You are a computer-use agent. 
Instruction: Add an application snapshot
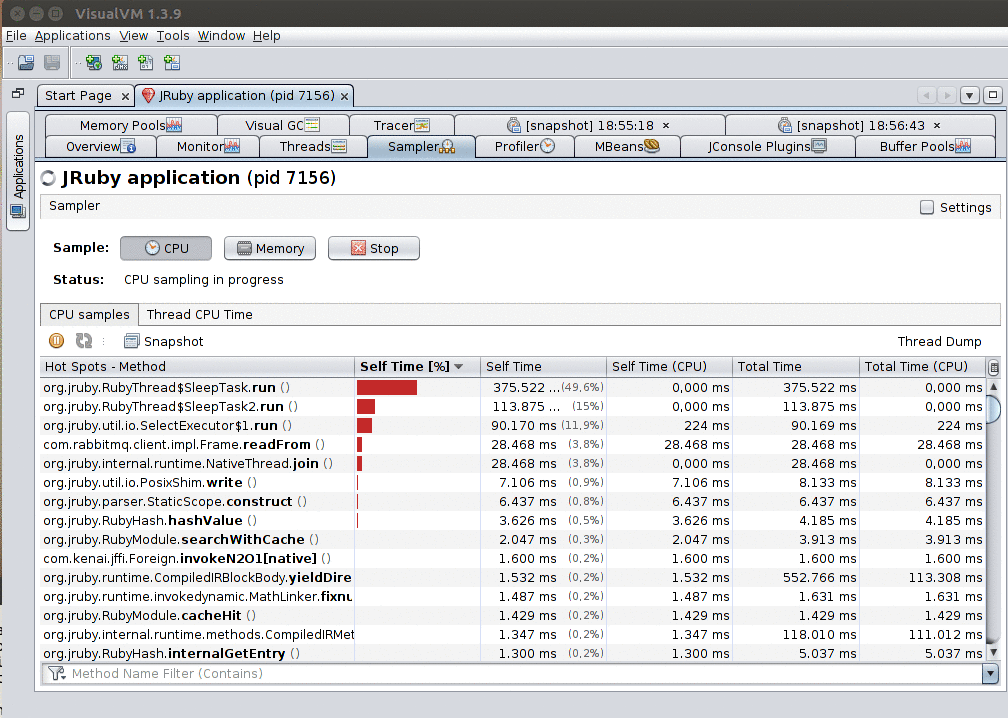(172, 62)
